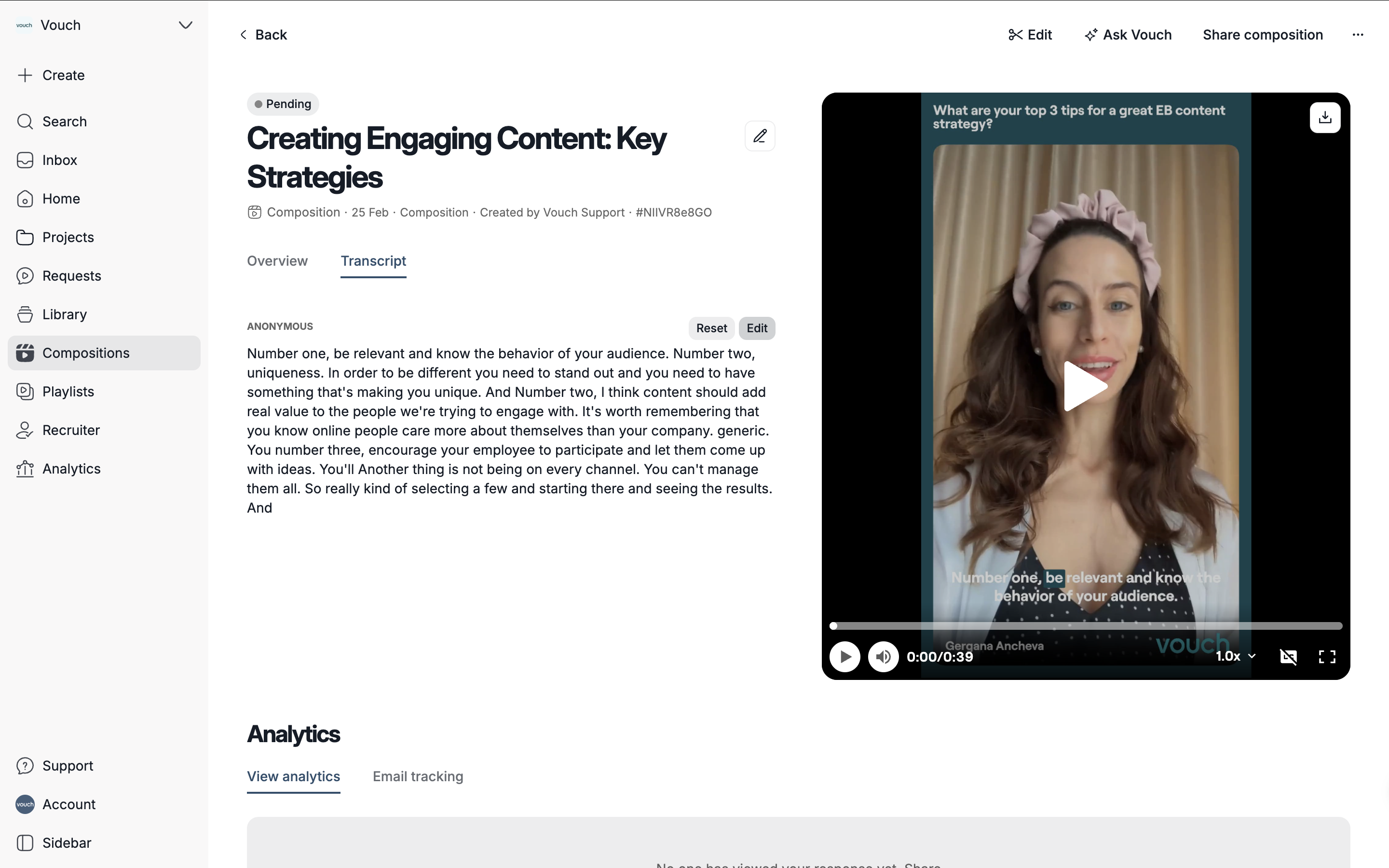The image size is (1389, 868).
Task: Go to Recruiter section
Action: point(70,430)
